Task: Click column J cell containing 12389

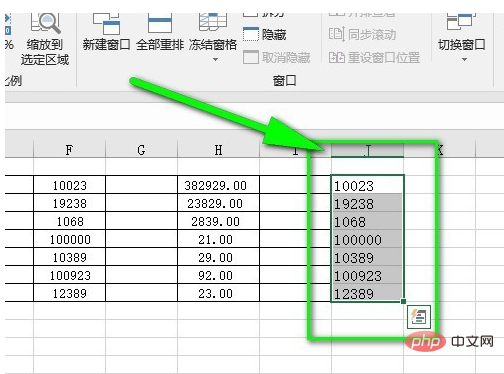Action: coord(367,293)
